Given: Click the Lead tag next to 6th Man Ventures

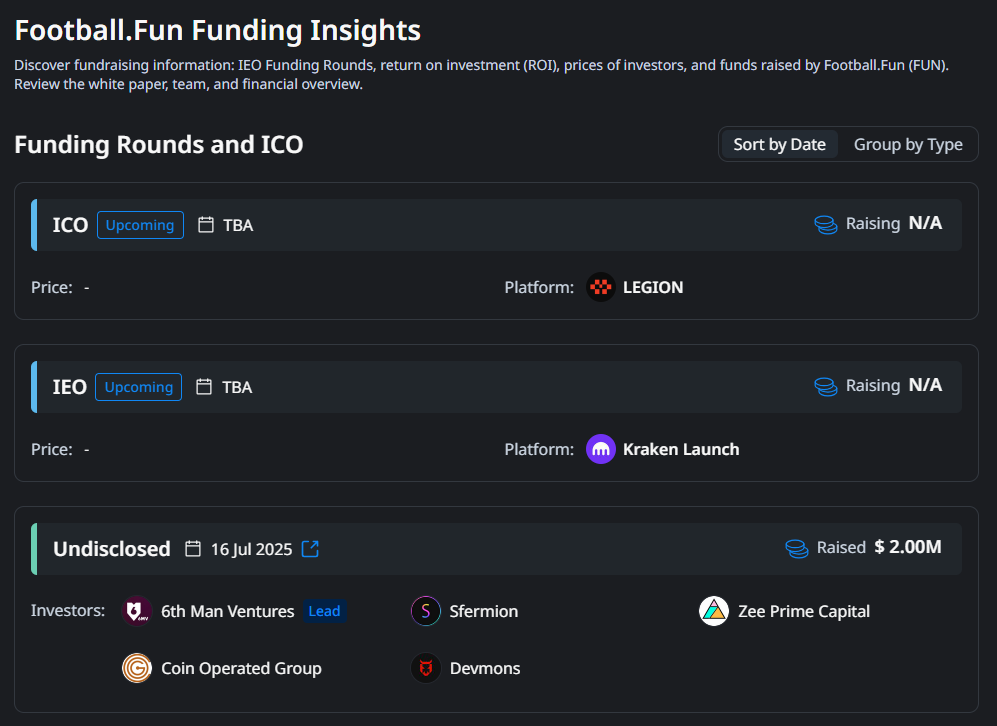Looking at the screenshot, I should click(324, 611).
